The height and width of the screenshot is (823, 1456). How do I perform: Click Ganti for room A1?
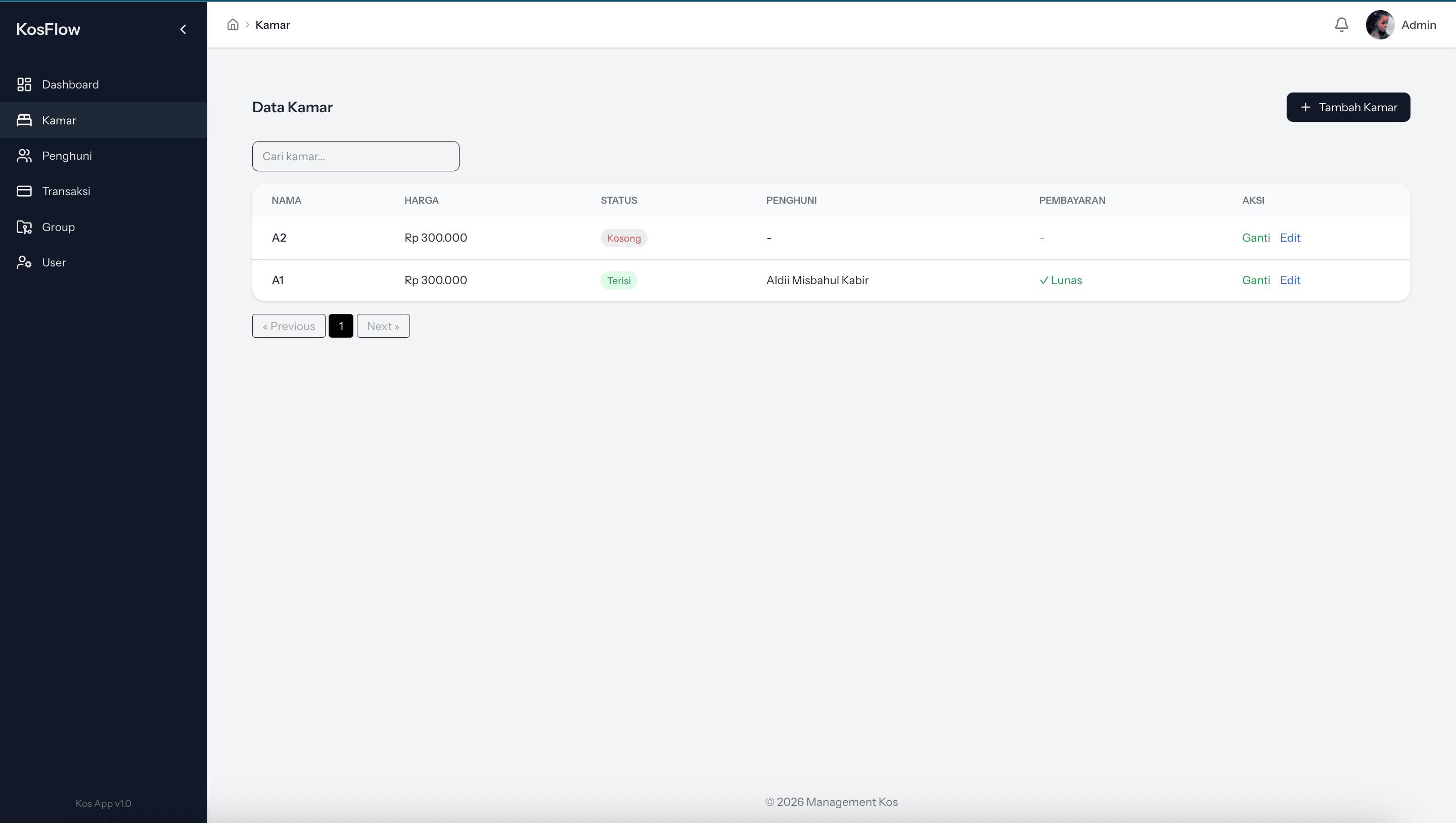(x=1255, y=280)
